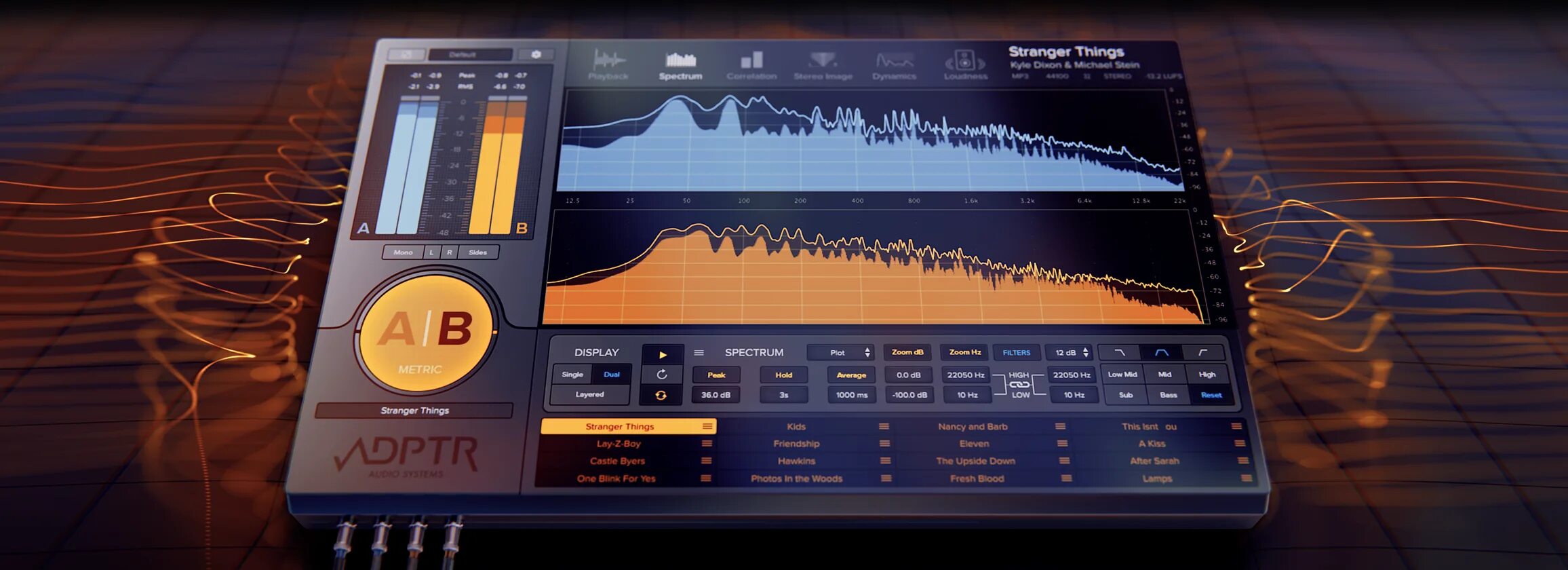This screenshot has height=570, width=1568.
Task: Open settings with the gear icon
Action: click(536, 54)
